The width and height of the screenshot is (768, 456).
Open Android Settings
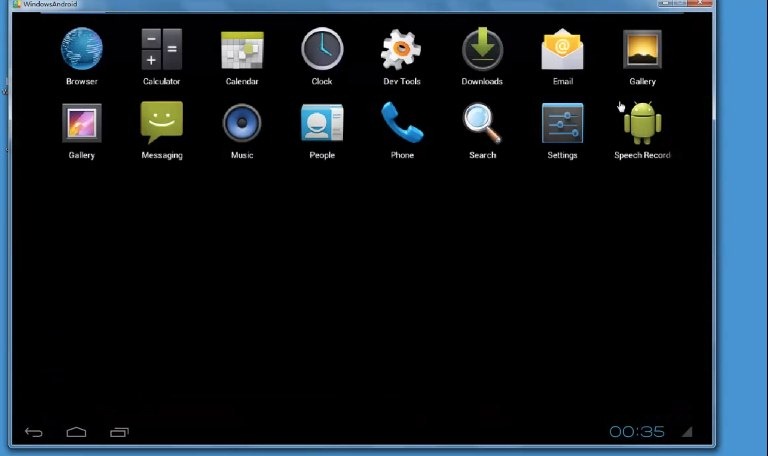point(562,123)
